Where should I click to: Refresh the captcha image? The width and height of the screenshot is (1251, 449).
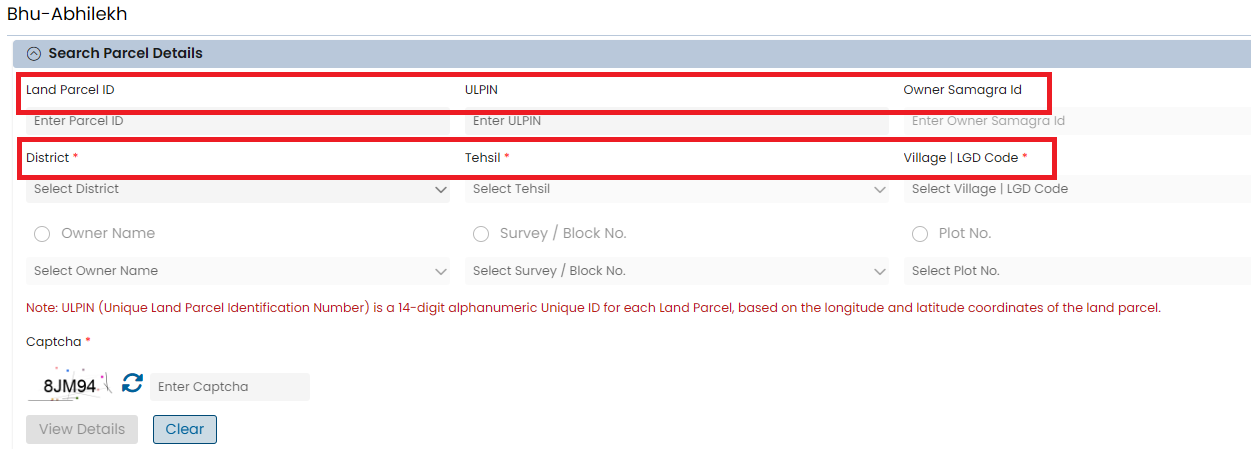point(133,384)
